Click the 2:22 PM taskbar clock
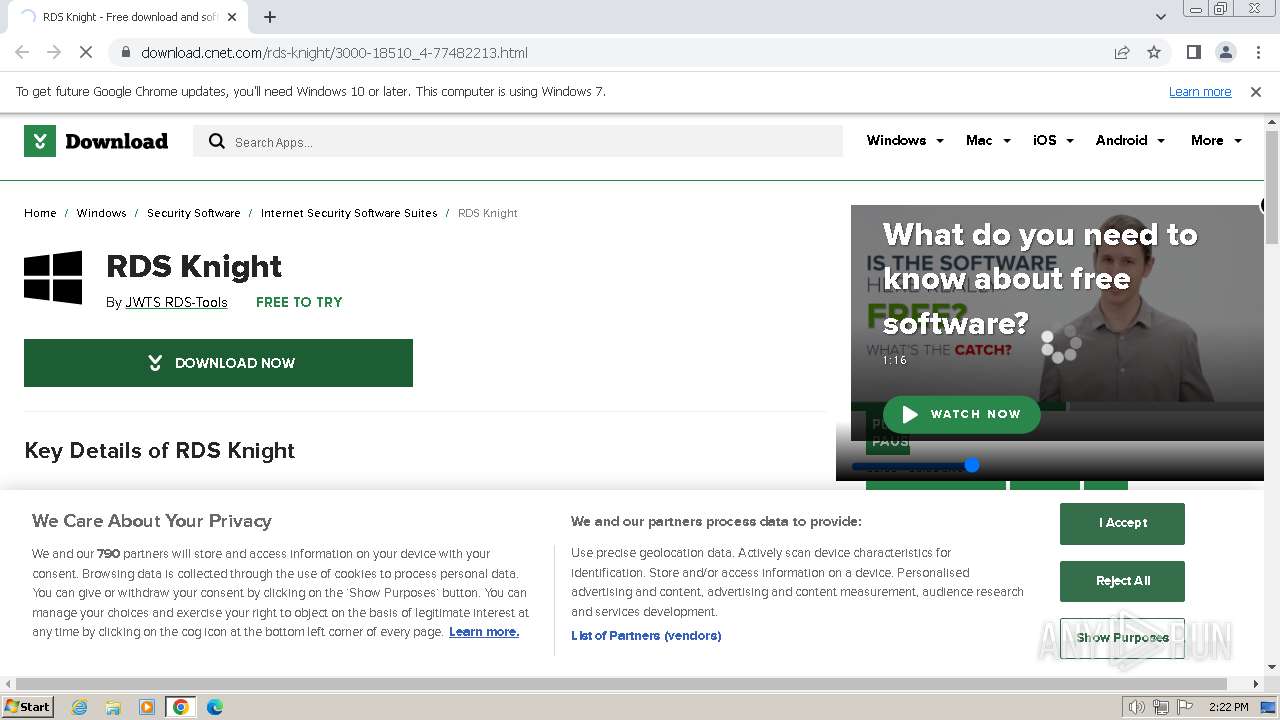Viewport: 1280px width, 720px height. pos(1228,707)
